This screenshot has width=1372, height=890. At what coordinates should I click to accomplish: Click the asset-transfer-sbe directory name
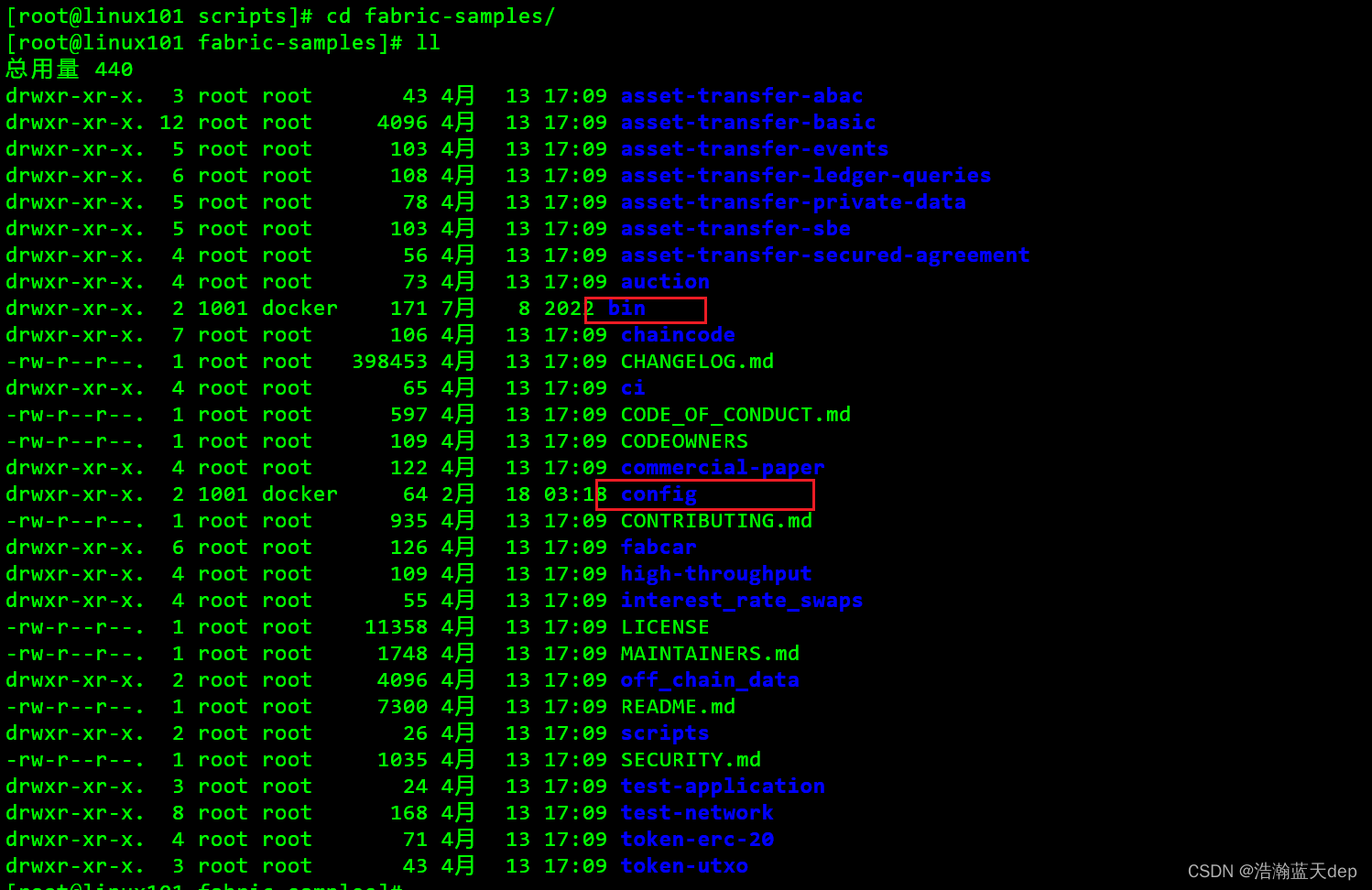click(735, 229)
